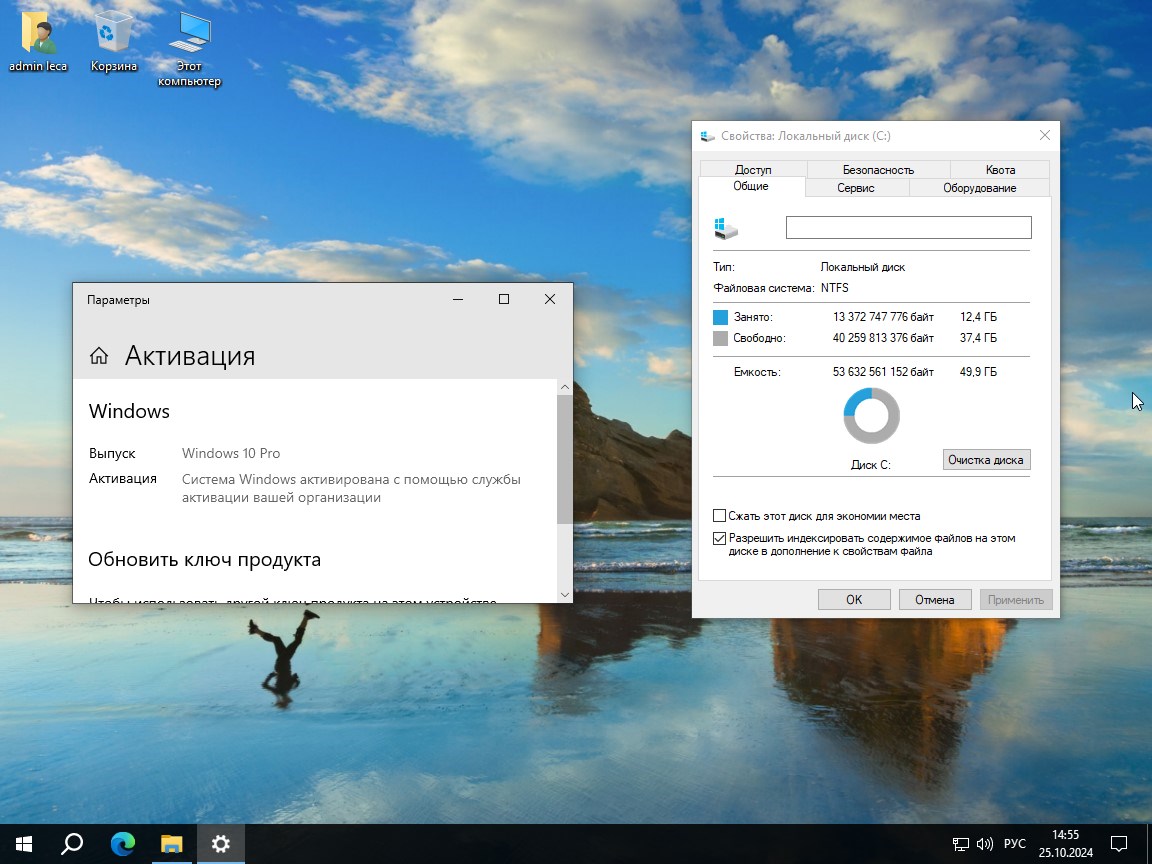Open the Windows Start menu
This screenshot has height=864, width=1152.
pyautogui.click(x=24, y=844)
